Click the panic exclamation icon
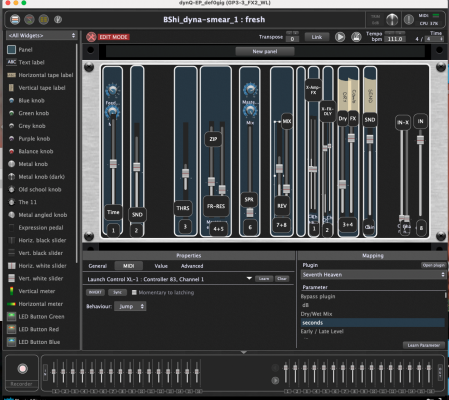This screenshot has width=449, height=400. point(409,19)
